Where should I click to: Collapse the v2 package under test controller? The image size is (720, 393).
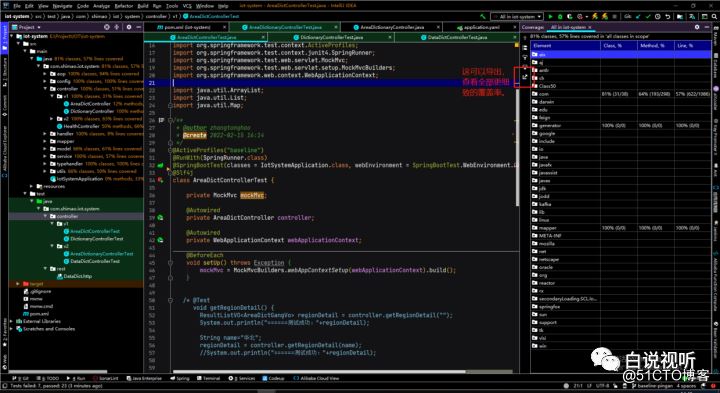point(52,246)
